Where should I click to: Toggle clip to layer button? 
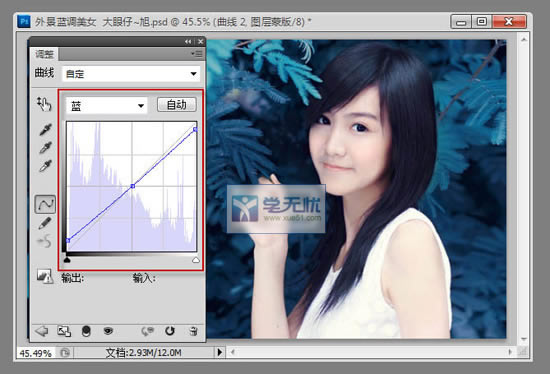coord(86,331)
